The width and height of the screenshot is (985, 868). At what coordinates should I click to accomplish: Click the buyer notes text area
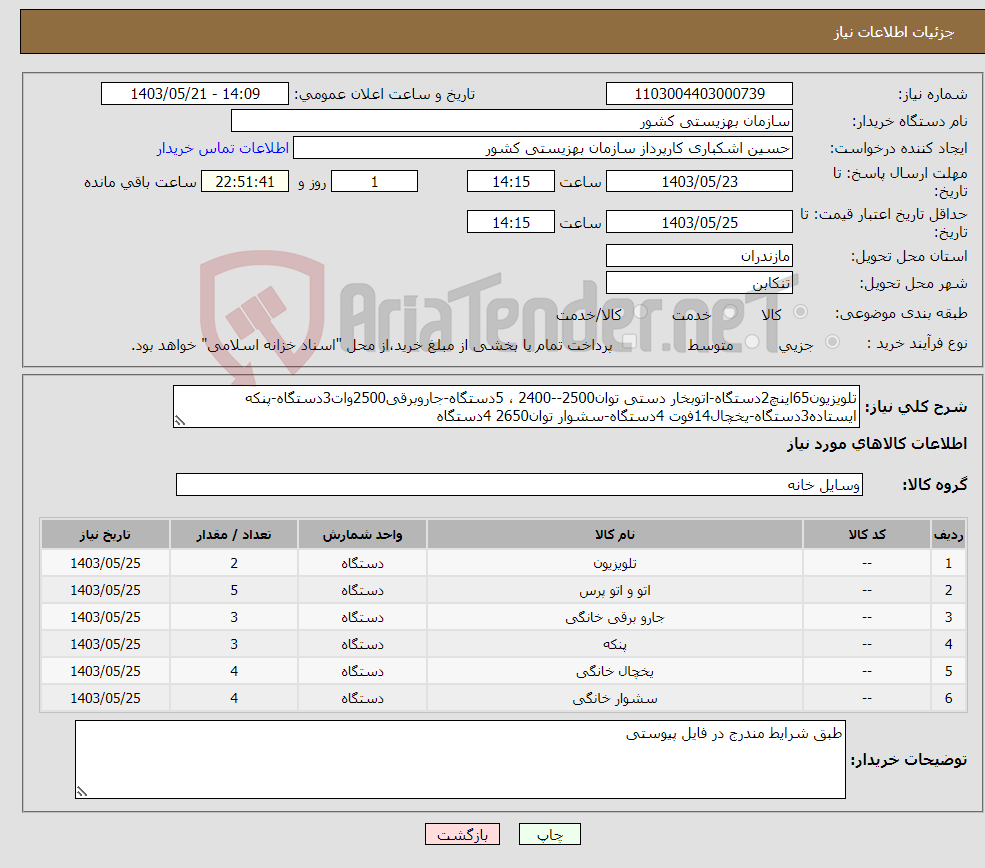460,759
